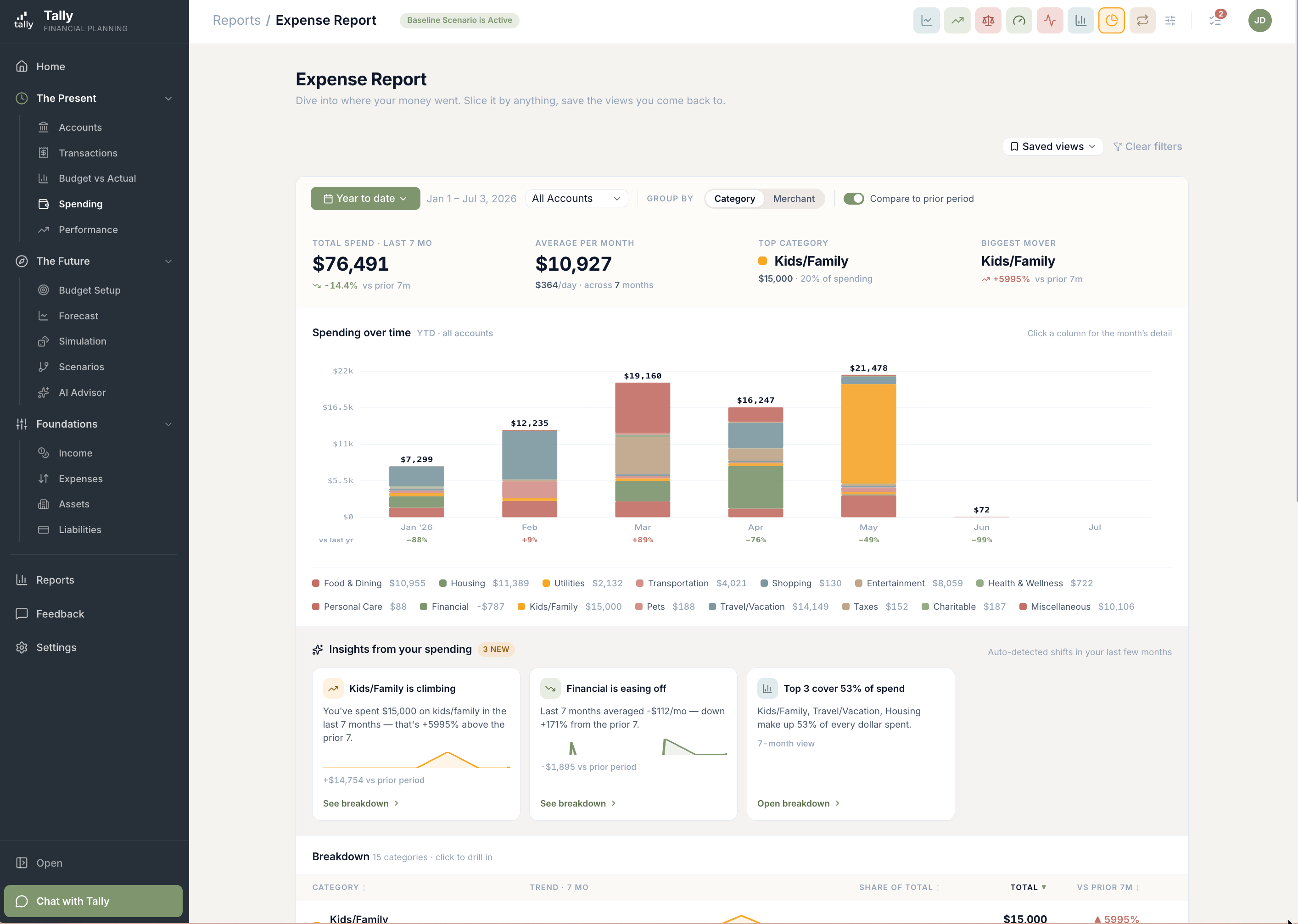Viewport: 1298px width, 924px height.
Task: Click the Tally logo in the sidebar
Action: tap(23, 21)
